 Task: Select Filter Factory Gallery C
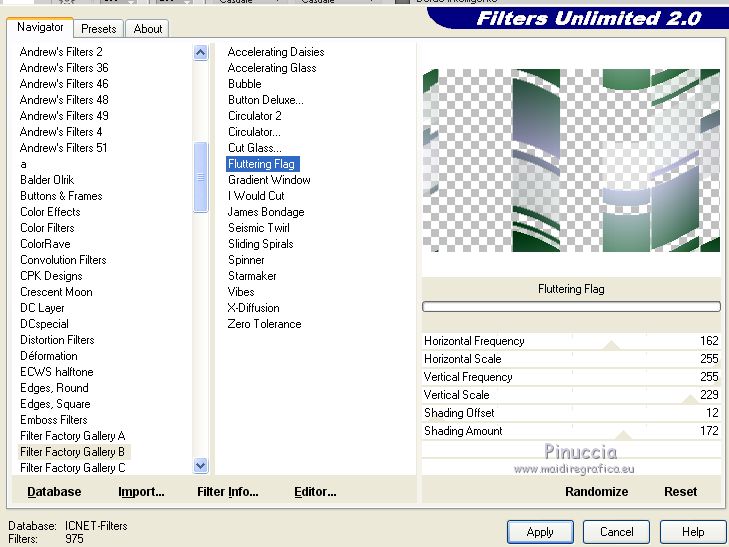click(x=73, y=468)
